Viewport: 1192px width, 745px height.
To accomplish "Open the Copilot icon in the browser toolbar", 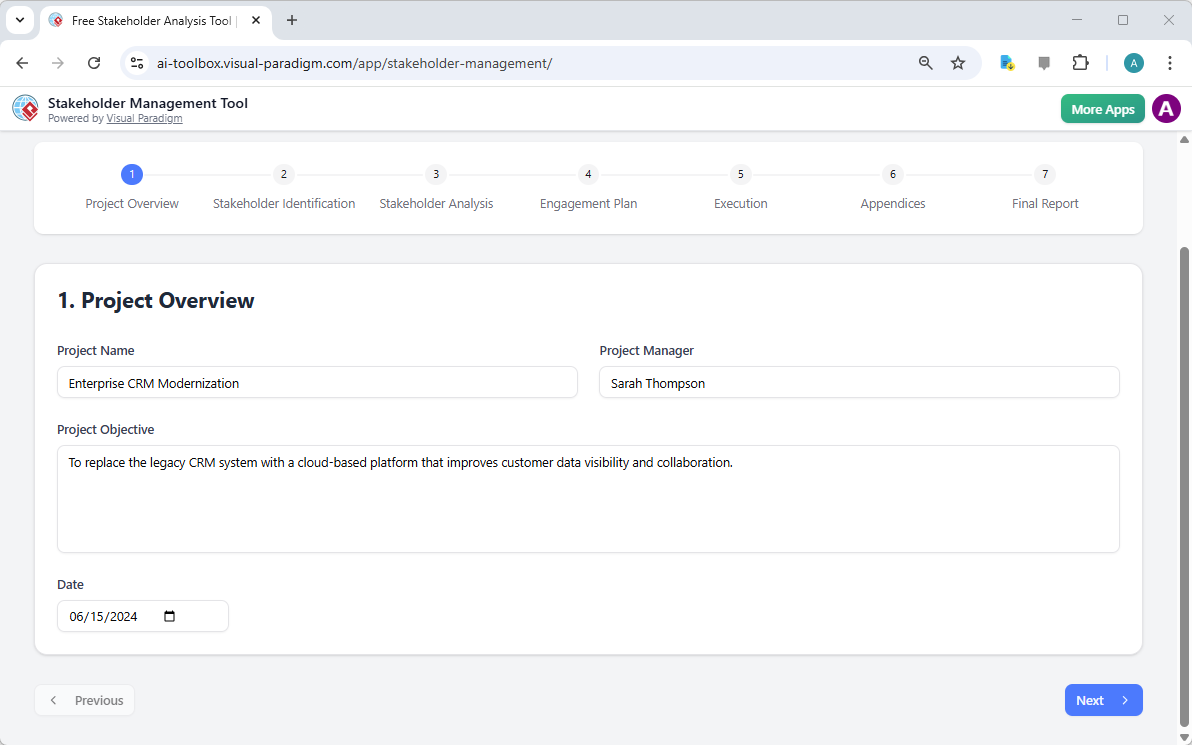I will (1006, 62).
